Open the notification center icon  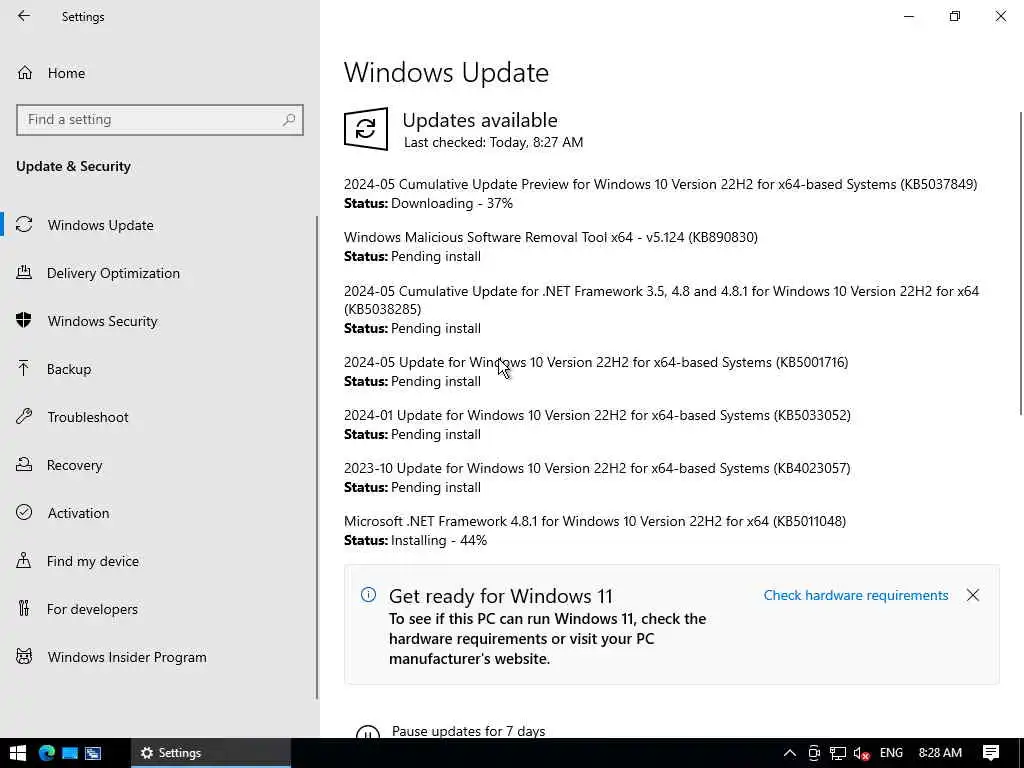(991, 753)
